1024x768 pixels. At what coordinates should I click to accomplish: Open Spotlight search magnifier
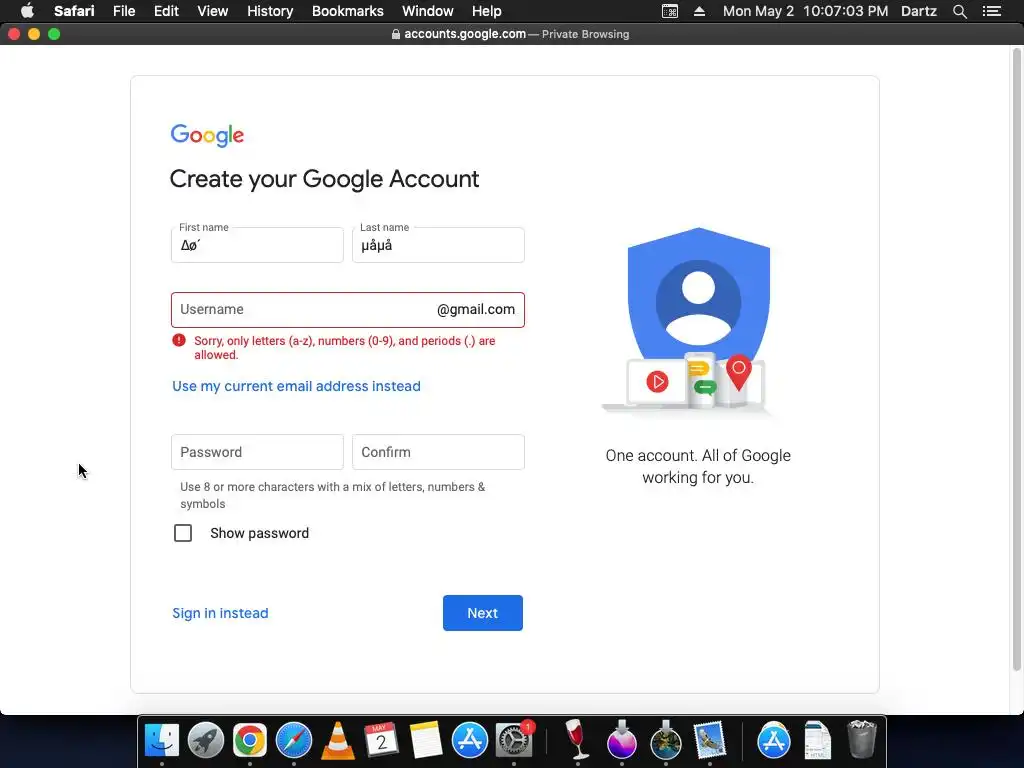coord(959,11)
